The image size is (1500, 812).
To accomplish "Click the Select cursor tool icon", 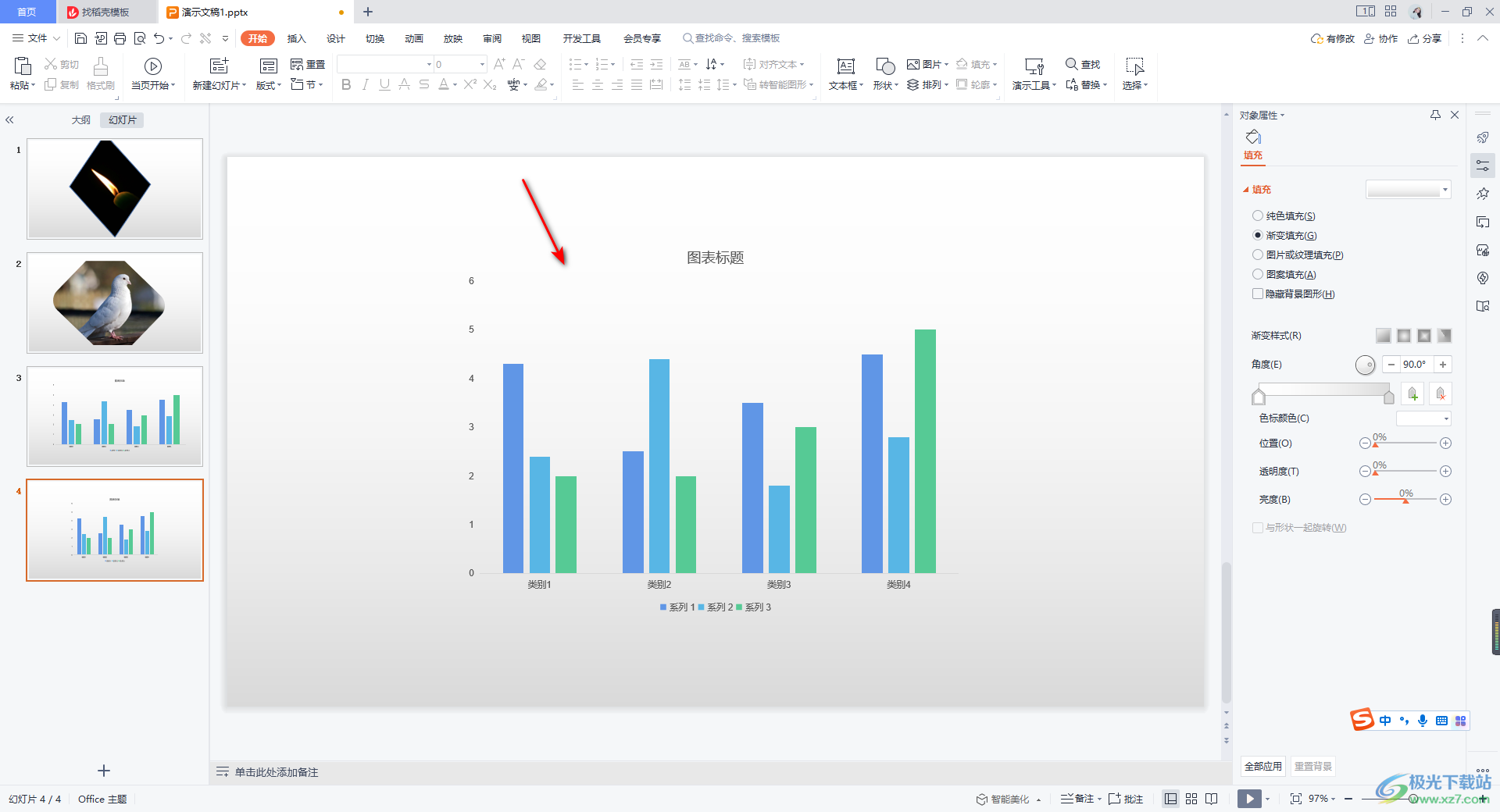I will (x=1134, y=66).
